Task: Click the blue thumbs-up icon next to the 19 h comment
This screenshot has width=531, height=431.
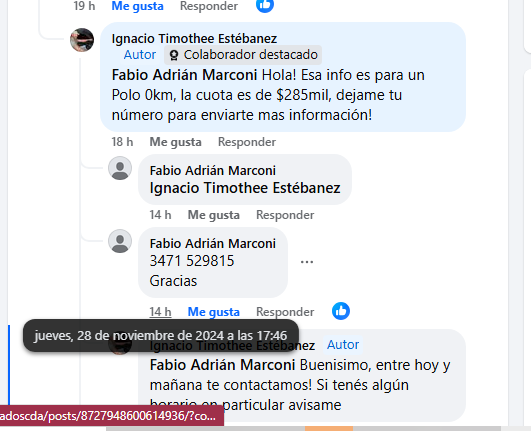Action: (265, 4)
